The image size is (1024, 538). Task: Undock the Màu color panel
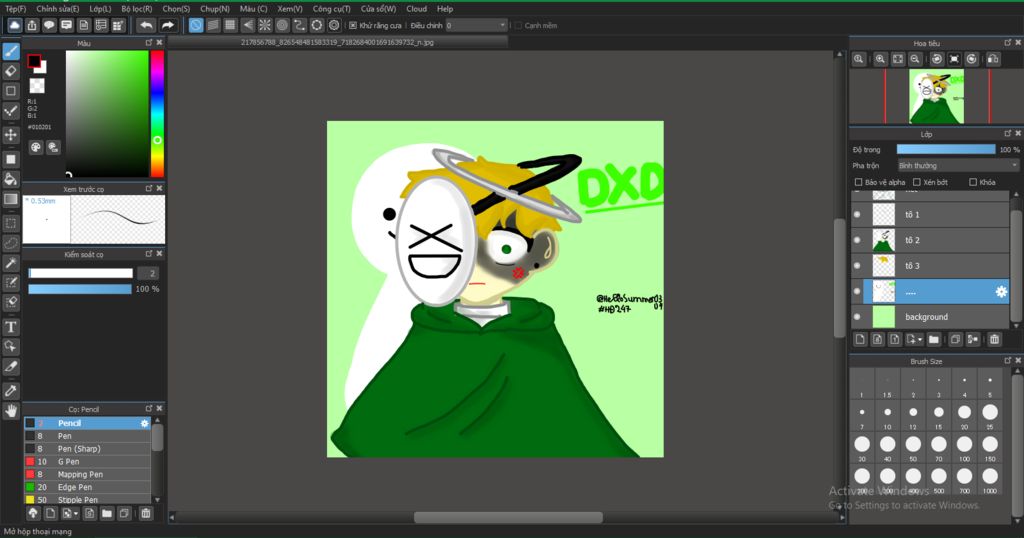149,42
